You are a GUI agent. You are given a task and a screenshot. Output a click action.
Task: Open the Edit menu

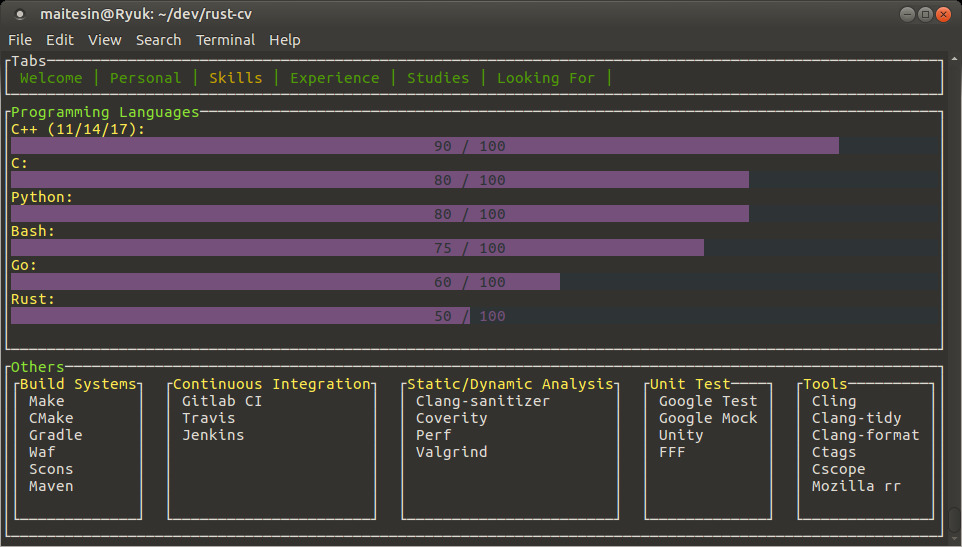tap(60, 40)
